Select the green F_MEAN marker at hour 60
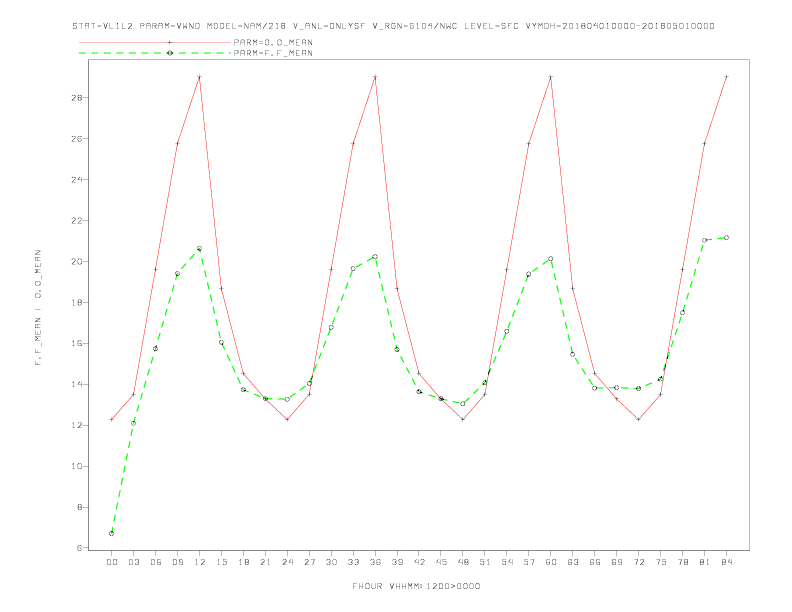 (x=551, y=259)
